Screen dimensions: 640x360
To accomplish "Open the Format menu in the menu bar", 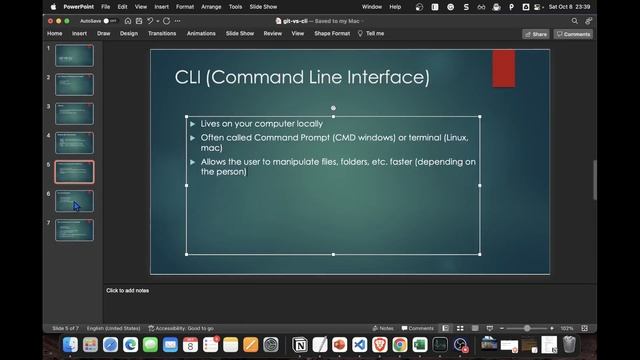I will 185,7.
